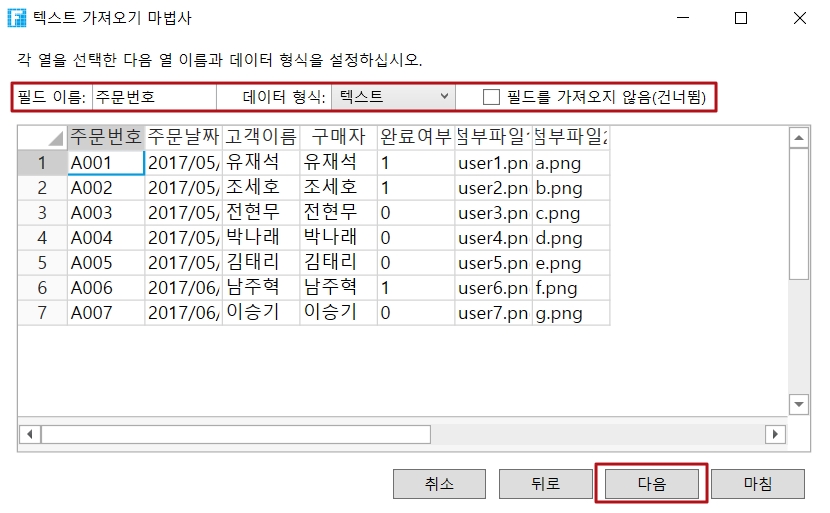Click the horizontal scrollbar right arrow
The width and height of the screenshot is (830, 513).
[774, 434]
